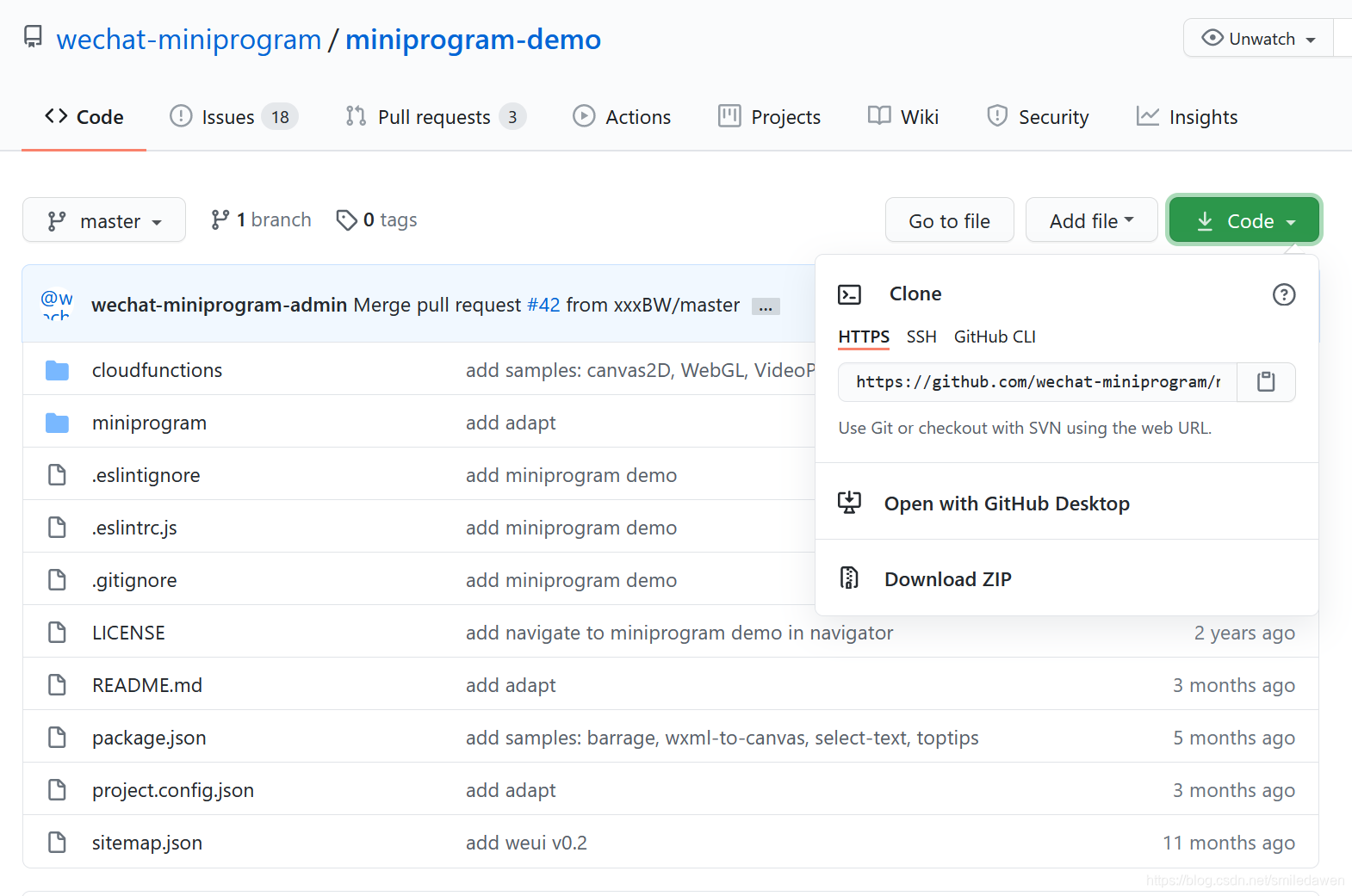Click the package.json file icon

click(57, 738)
